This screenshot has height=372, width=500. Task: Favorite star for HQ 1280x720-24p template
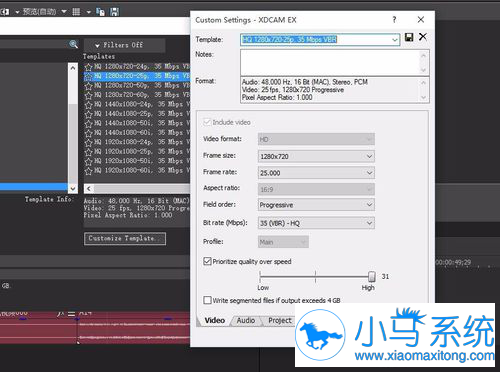88,67
